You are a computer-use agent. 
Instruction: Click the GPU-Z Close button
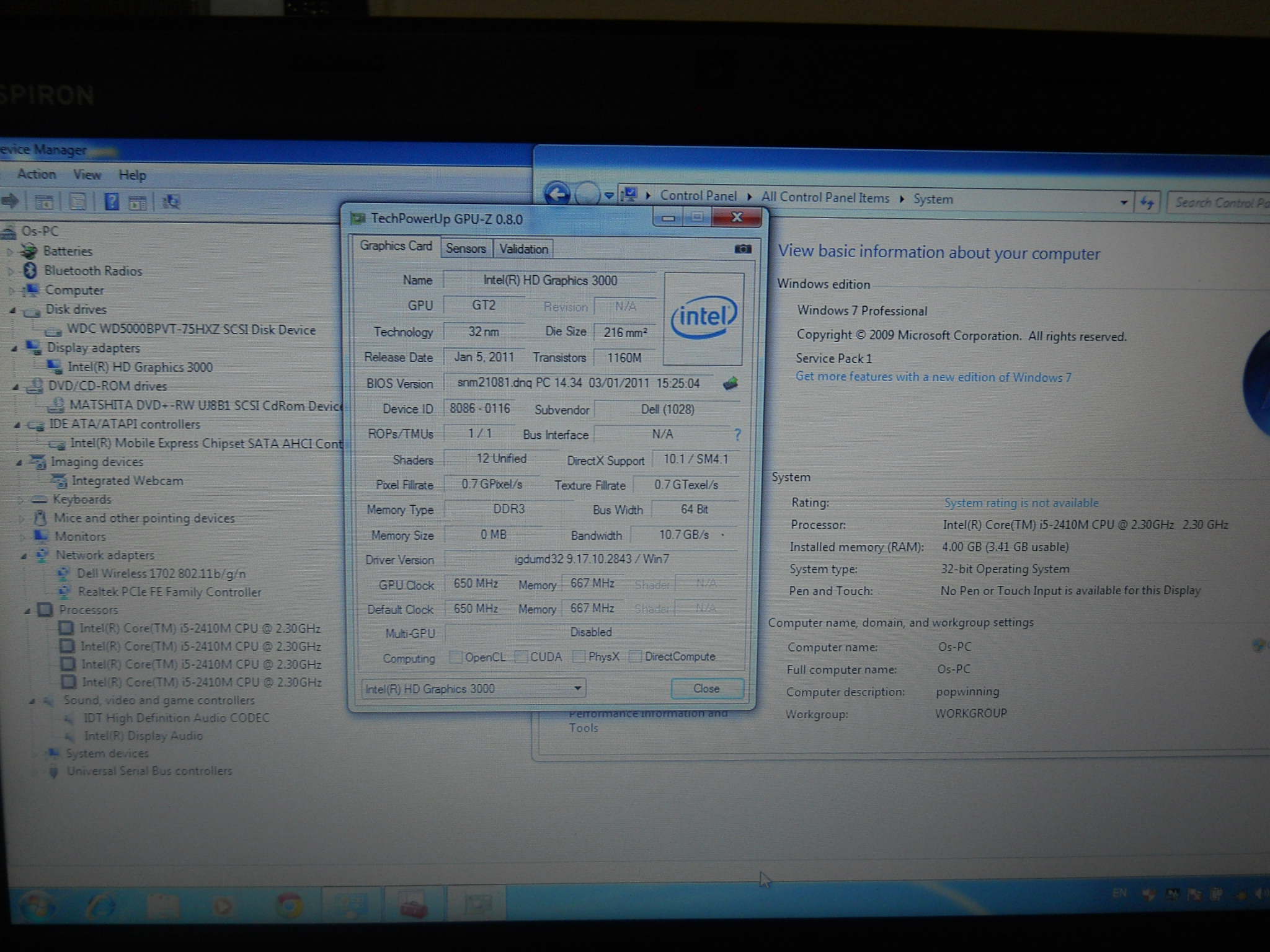coord(706,689)
